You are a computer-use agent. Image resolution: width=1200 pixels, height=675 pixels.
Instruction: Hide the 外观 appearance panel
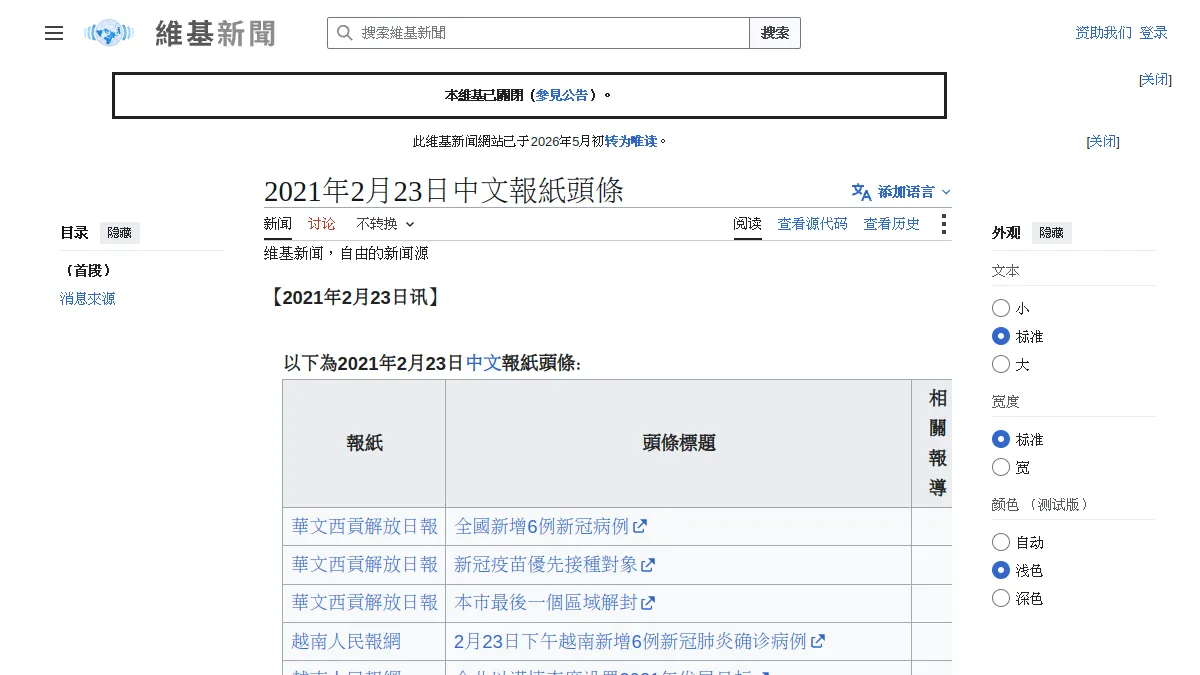[x=1052, y=233]
